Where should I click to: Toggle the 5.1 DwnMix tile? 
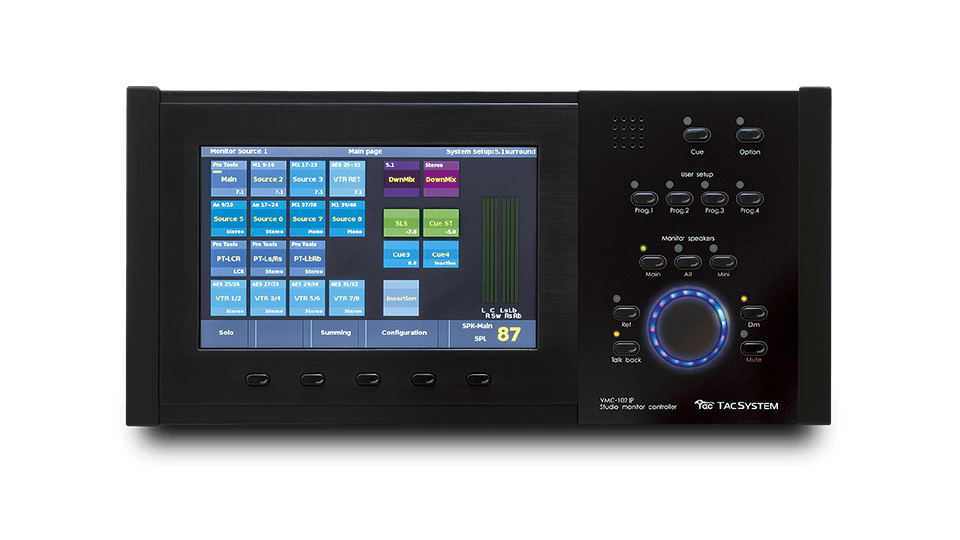click(401, 179)
